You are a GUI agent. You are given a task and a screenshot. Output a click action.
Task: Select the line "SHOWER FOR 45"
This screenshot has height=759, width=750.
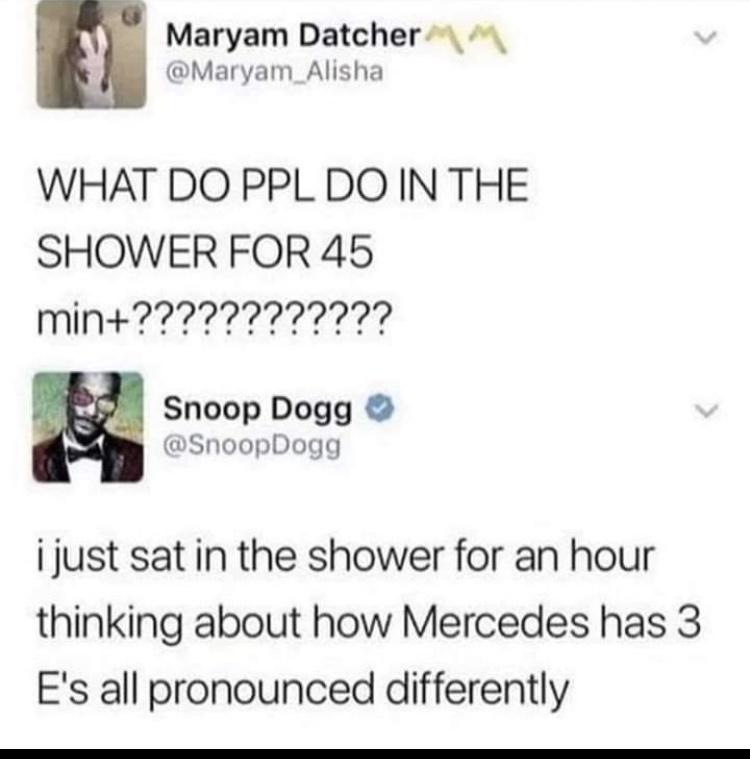205,251
